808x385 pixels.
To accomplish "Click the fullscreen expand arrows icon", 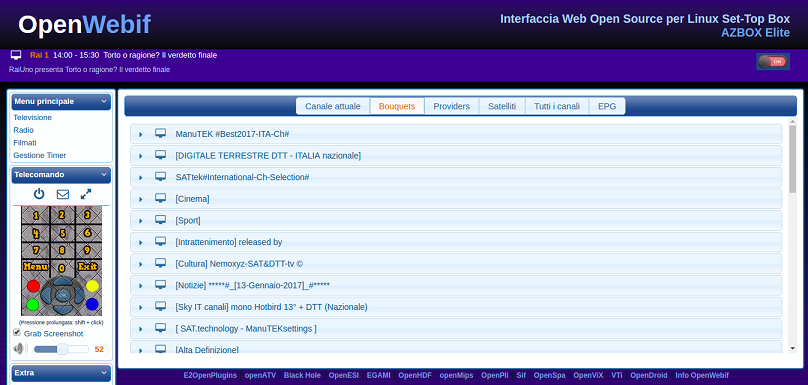I will pos(86,194).
